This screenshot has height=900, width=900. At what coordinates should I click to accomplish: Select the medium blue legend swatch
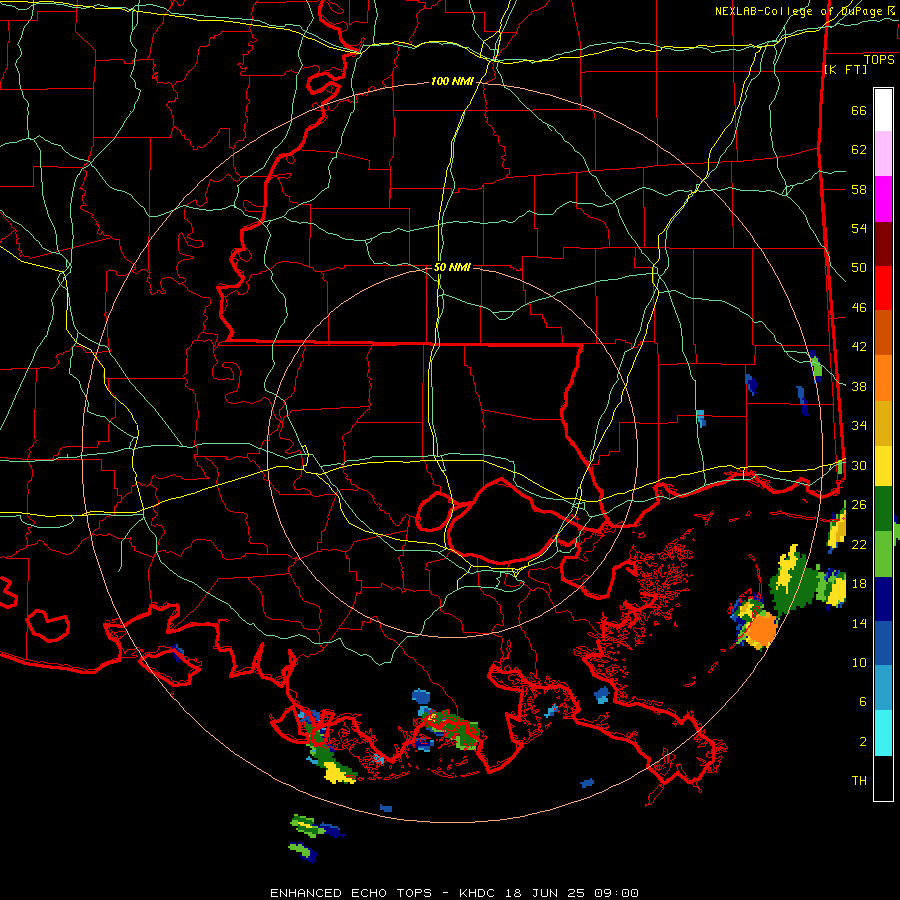tap(883, 643)
